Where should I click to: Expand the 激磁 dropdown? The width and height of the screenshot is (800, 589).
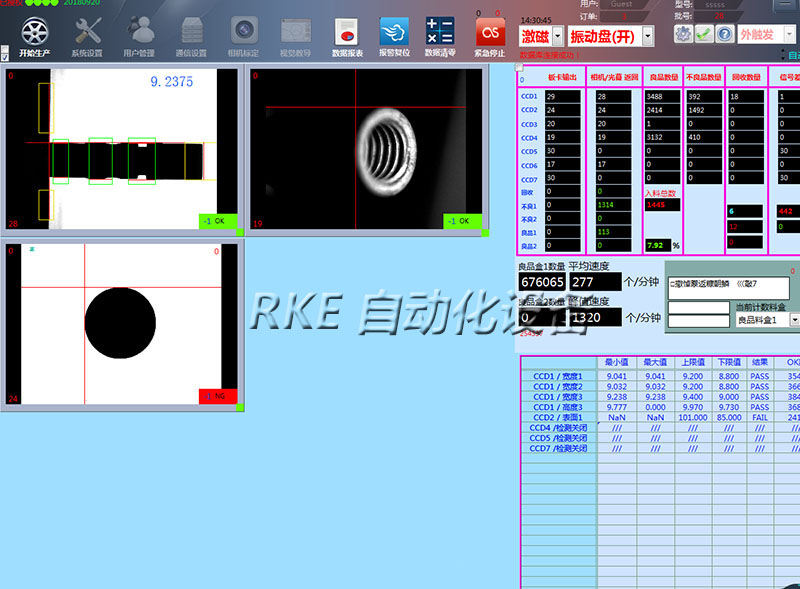(558, 36)
